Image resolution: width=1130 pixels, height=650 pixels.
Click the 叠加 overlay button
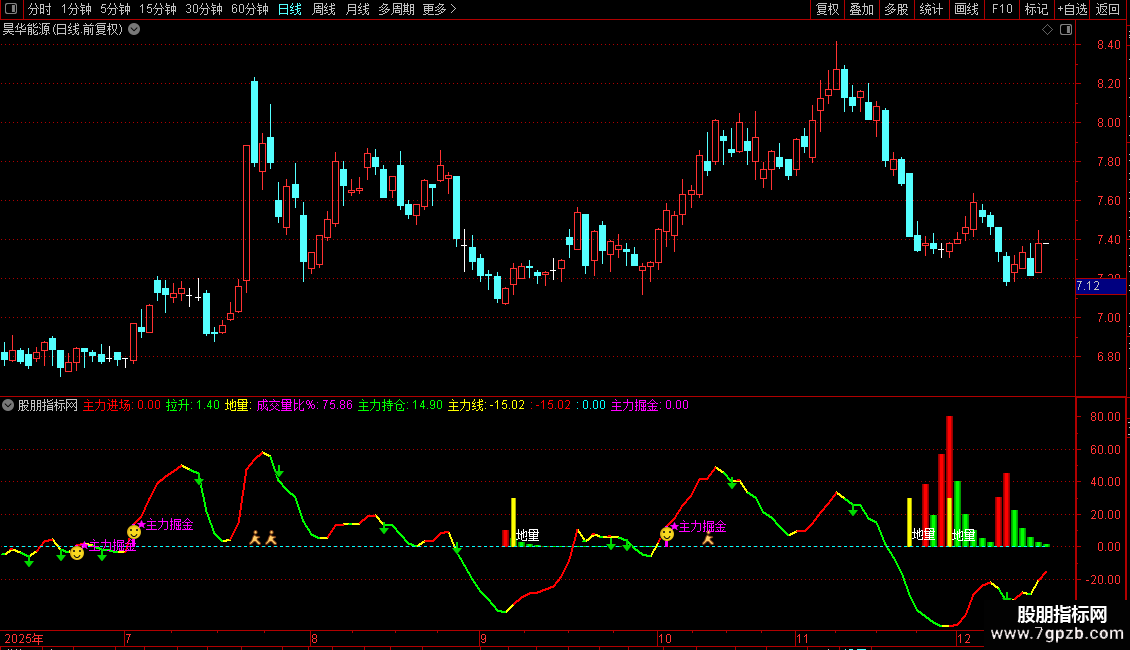[x=861, y=9]
